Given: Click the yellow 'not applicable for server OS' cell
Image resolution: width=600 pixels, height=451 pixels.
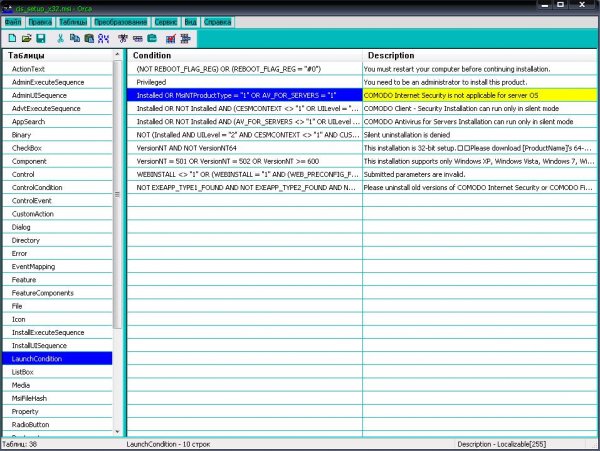Looking at the screenshot, I should pos(479,95).
